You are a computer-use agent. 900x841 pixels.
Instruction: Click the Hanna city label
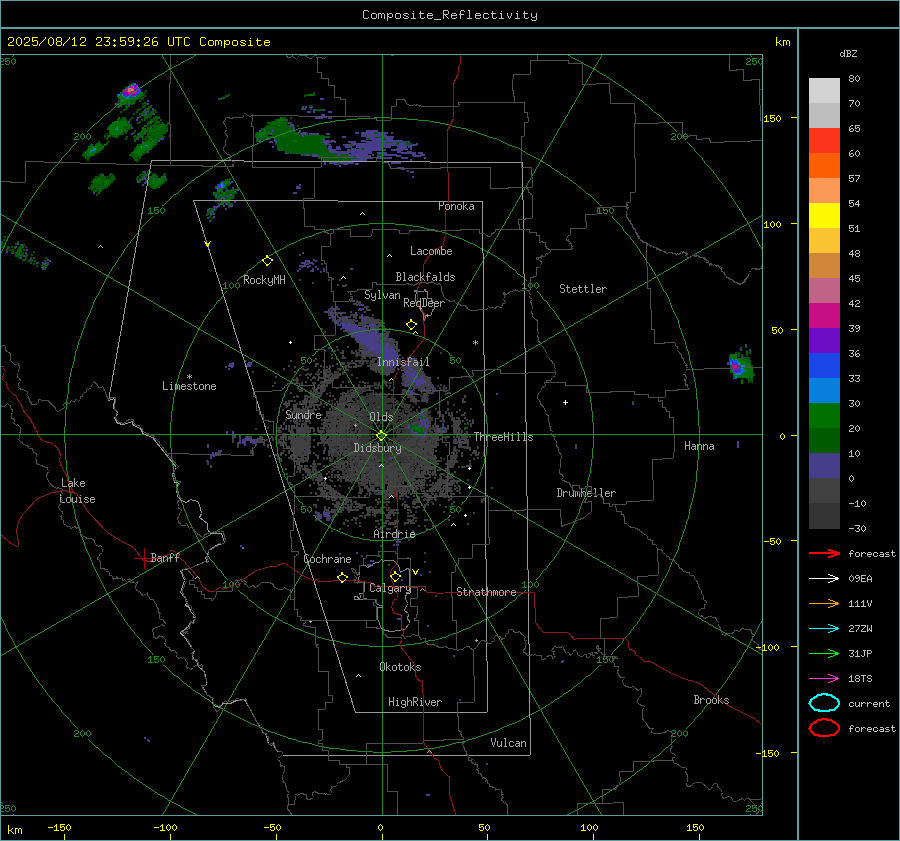click(699, 446)
